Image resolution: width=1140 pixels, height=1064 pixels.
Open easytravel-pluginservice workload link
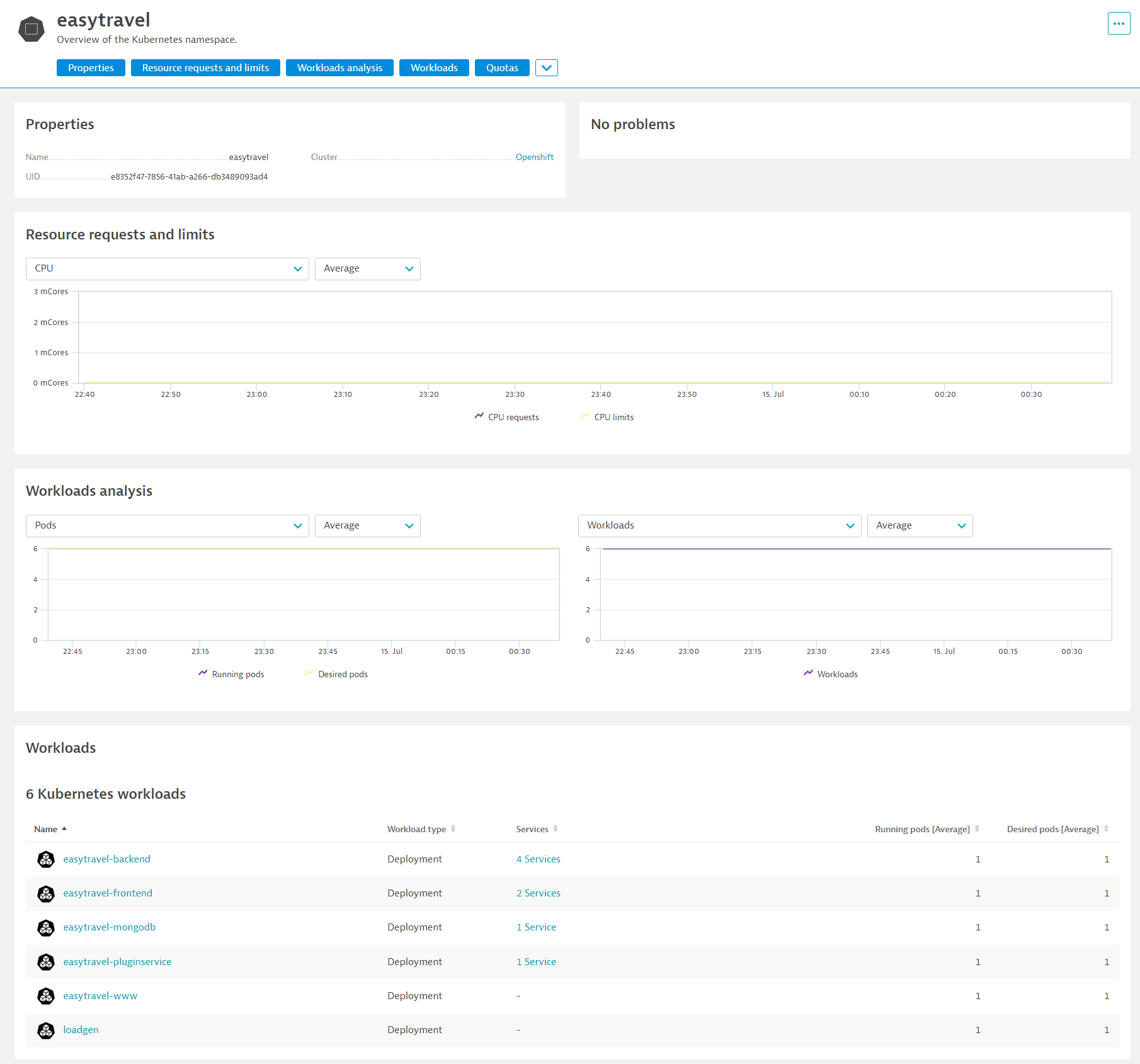(x=117, y=962)
